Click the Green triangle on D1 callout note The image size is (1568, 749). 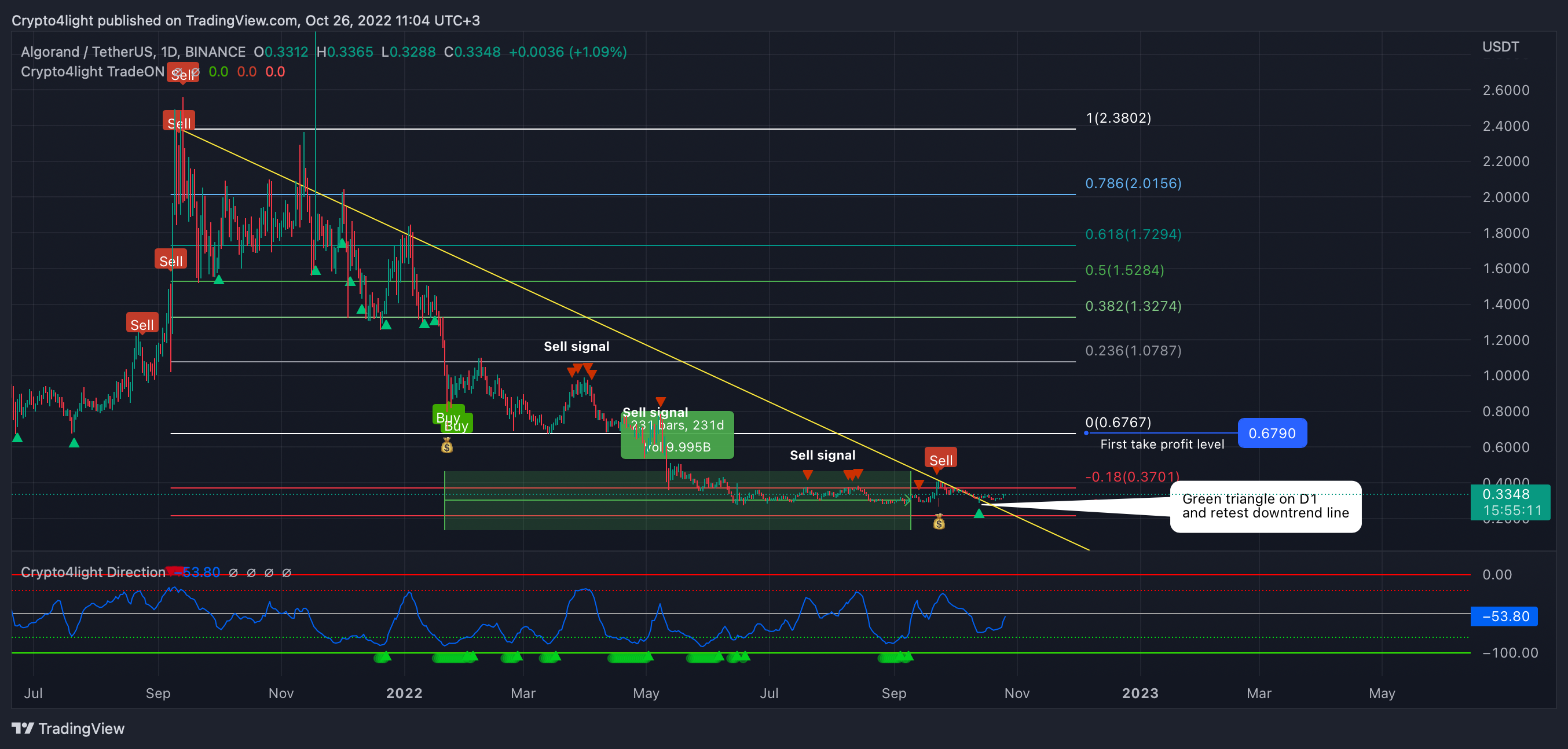click(x=1266, y=506)
